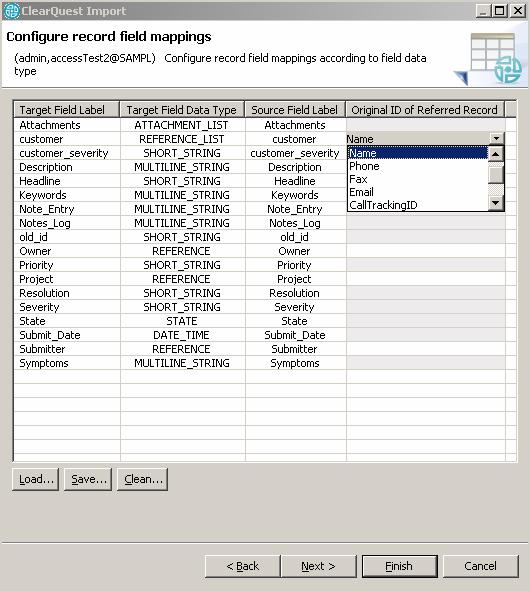Choose Email in the dropdown list
Image resolution: width=530 pixels, height=591 pixels.
(418, 192)
